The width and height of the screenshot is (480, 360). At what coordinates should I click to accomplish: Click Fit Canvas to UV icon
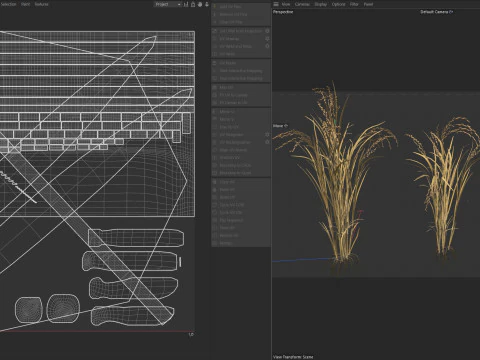pyautogui.click(x=215, y=103)
